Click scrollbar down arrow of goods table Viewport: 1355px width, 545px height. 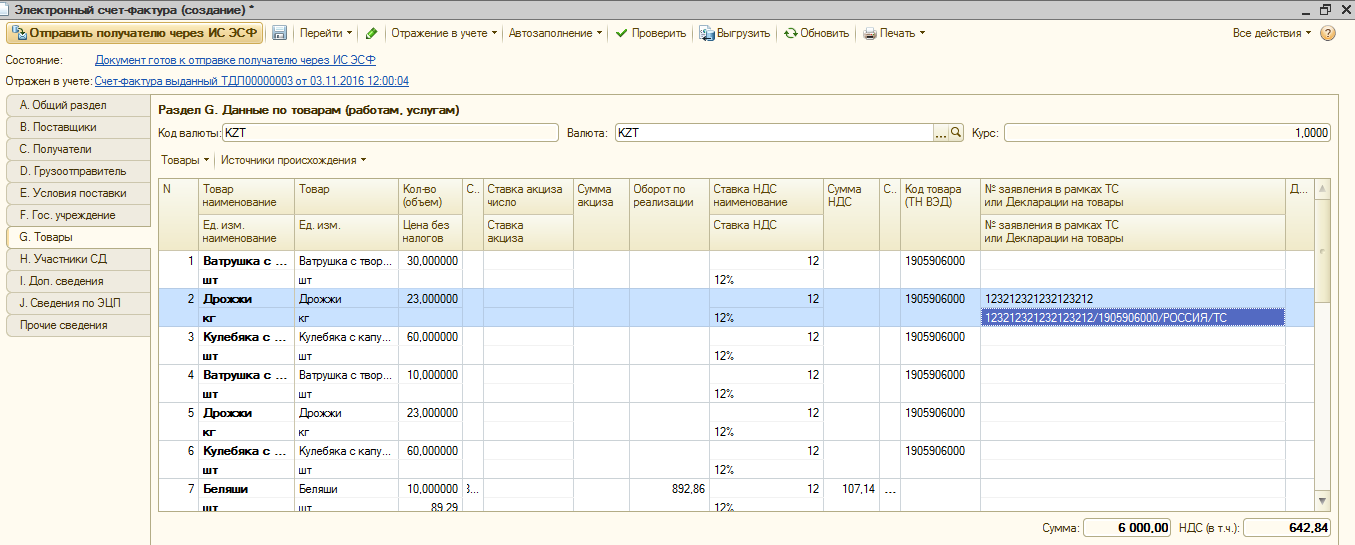tap(1323, 500)
